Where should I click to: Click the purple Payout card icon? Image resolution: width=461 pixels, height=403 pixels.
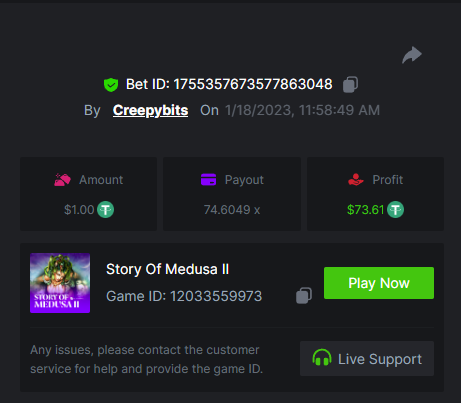point(208,180)
